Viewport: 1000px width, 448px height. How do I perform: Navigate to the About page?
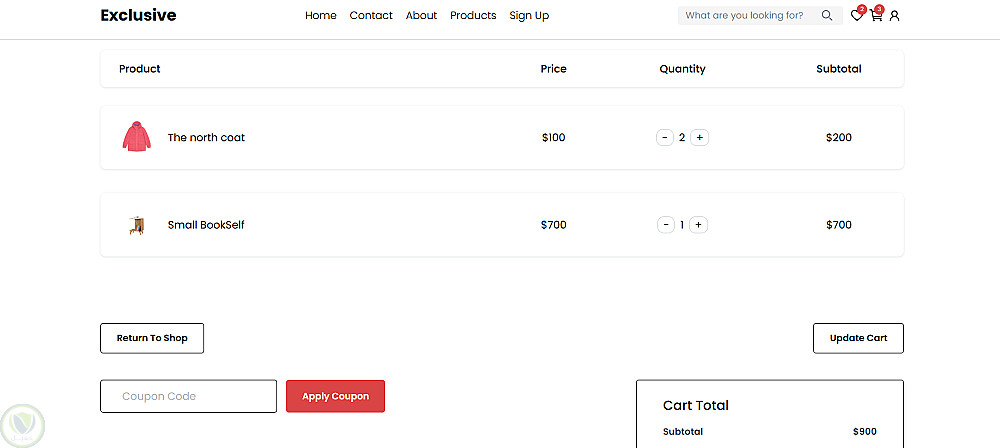coord(421,16)
